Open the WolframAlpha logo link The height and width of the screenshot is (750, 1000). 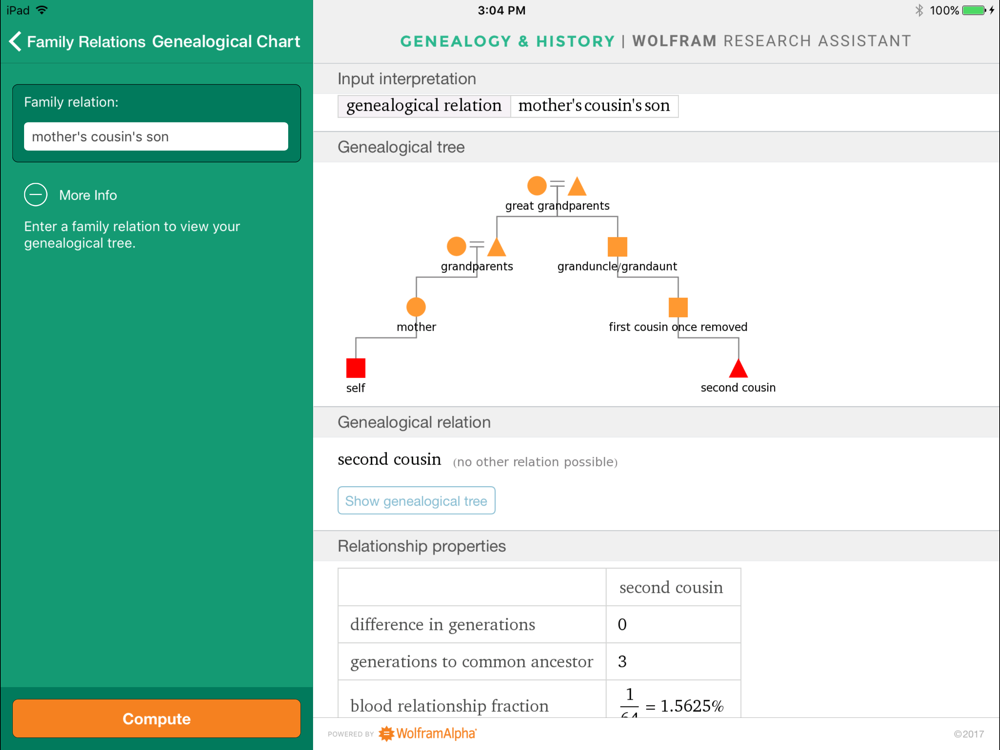point(428,733)
